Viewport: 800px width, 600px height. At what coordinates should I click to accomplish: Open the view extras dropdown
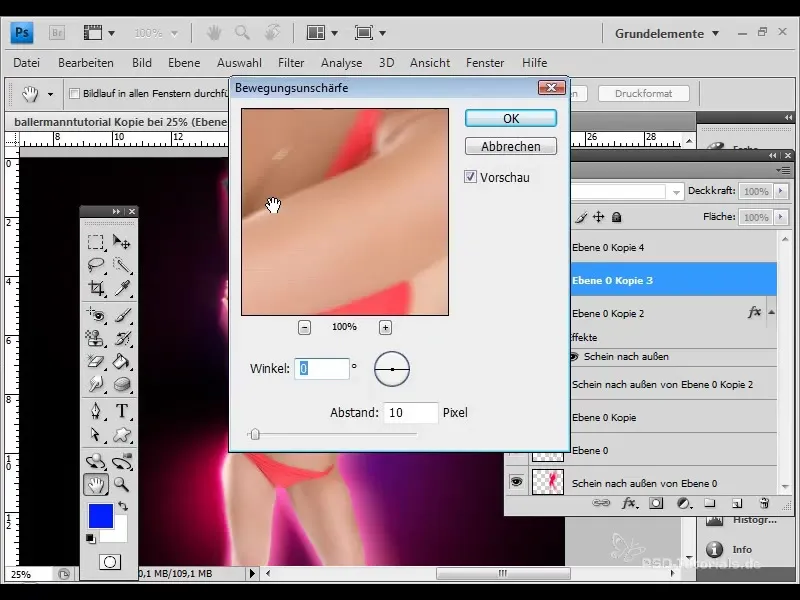99,33
